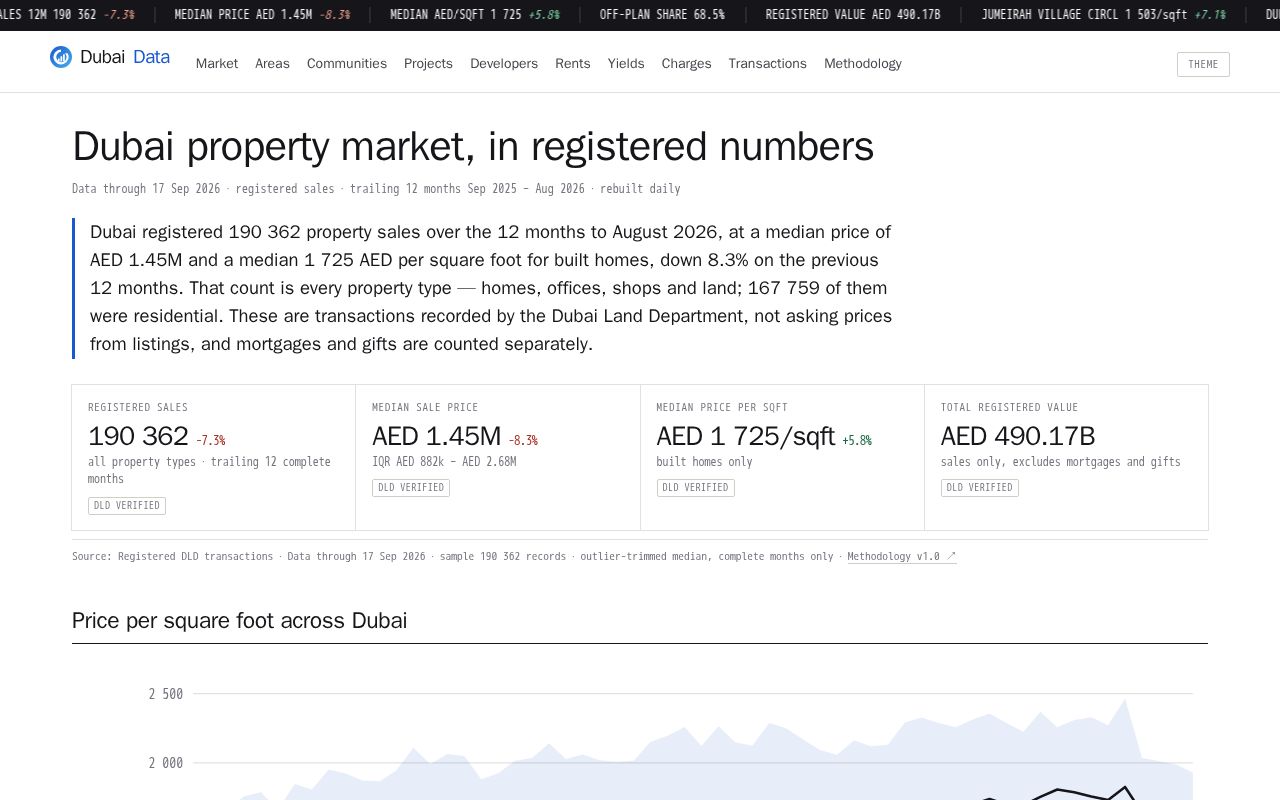Click the +5.8% change beside AED 1 725/sqft
Viewport: 1280px width, 800px height.
pyautogui.click(x=857, y=440)
